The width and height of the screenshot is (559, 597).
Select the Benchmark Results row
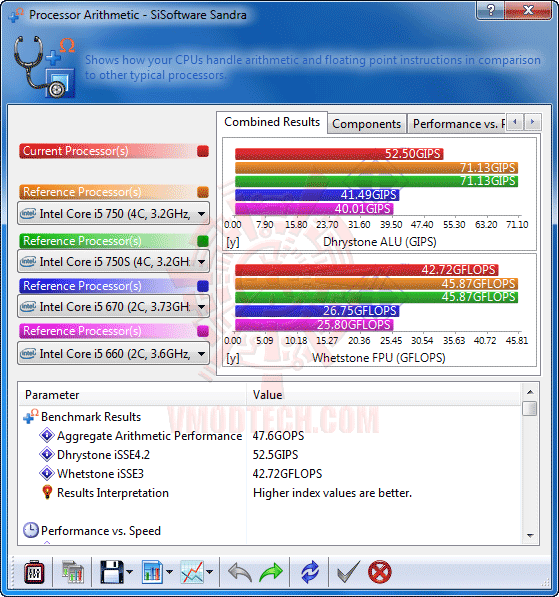[270, 417]
